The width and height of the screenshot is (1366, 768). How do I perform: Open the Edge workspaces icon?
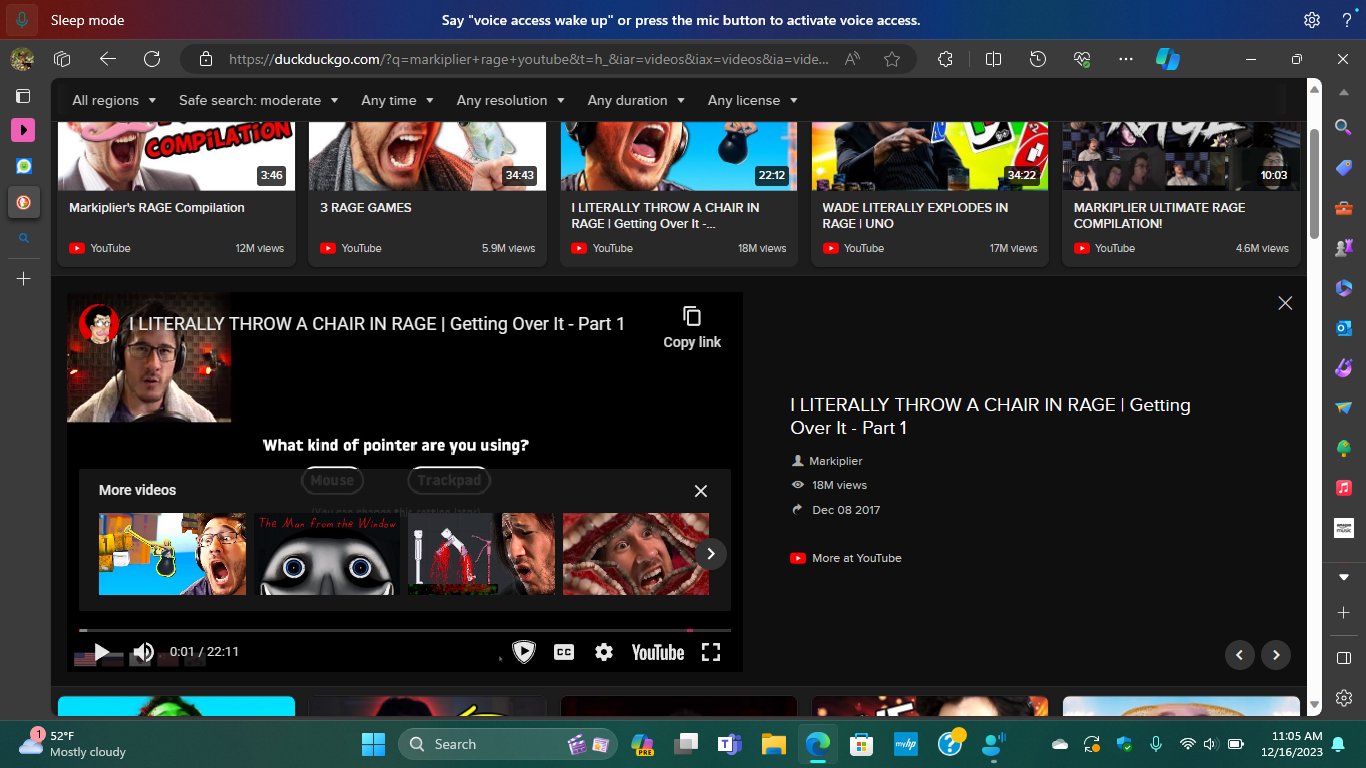(x=62, y=59)
